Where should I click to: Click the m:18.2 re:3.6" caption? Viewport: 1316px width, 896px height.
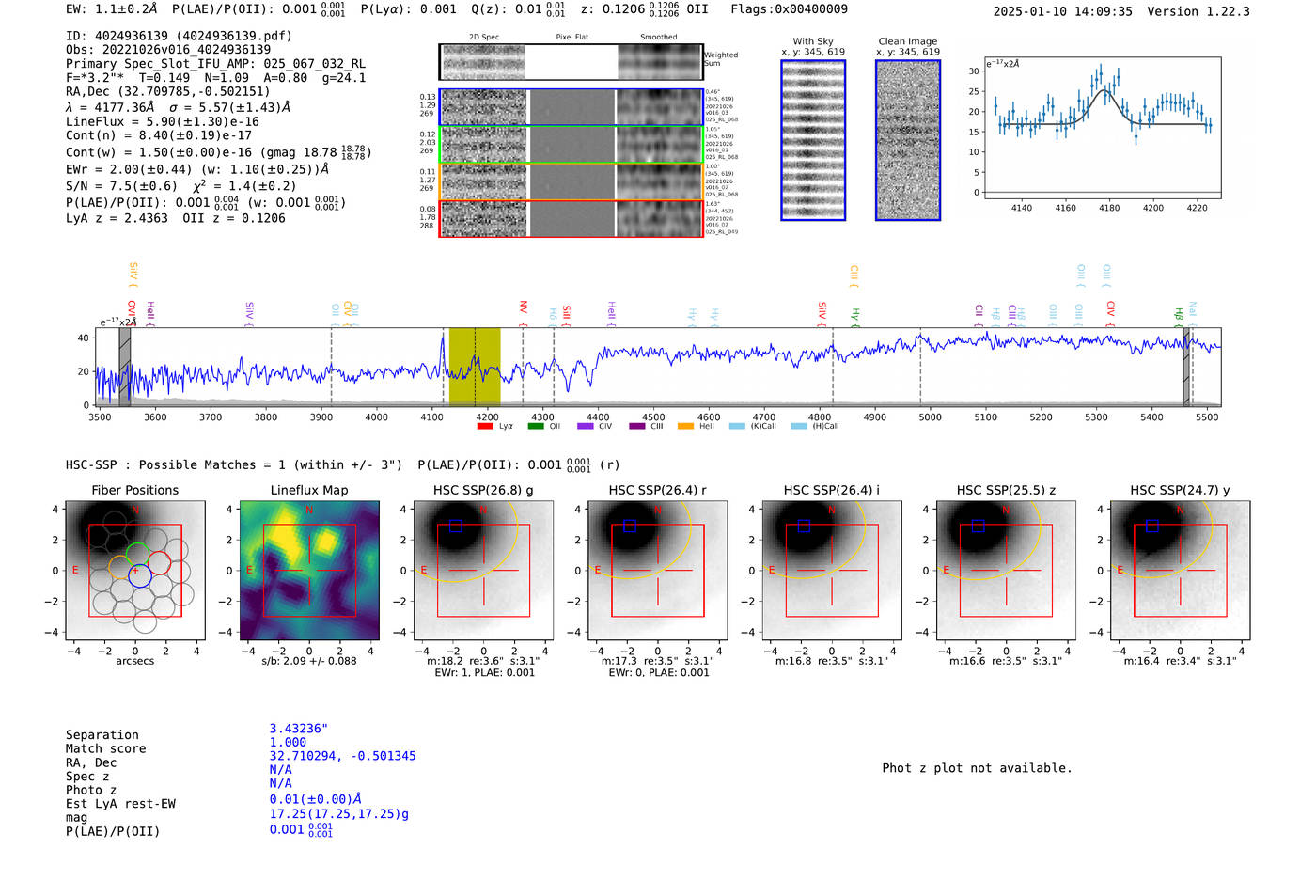(x=483, y=661)
